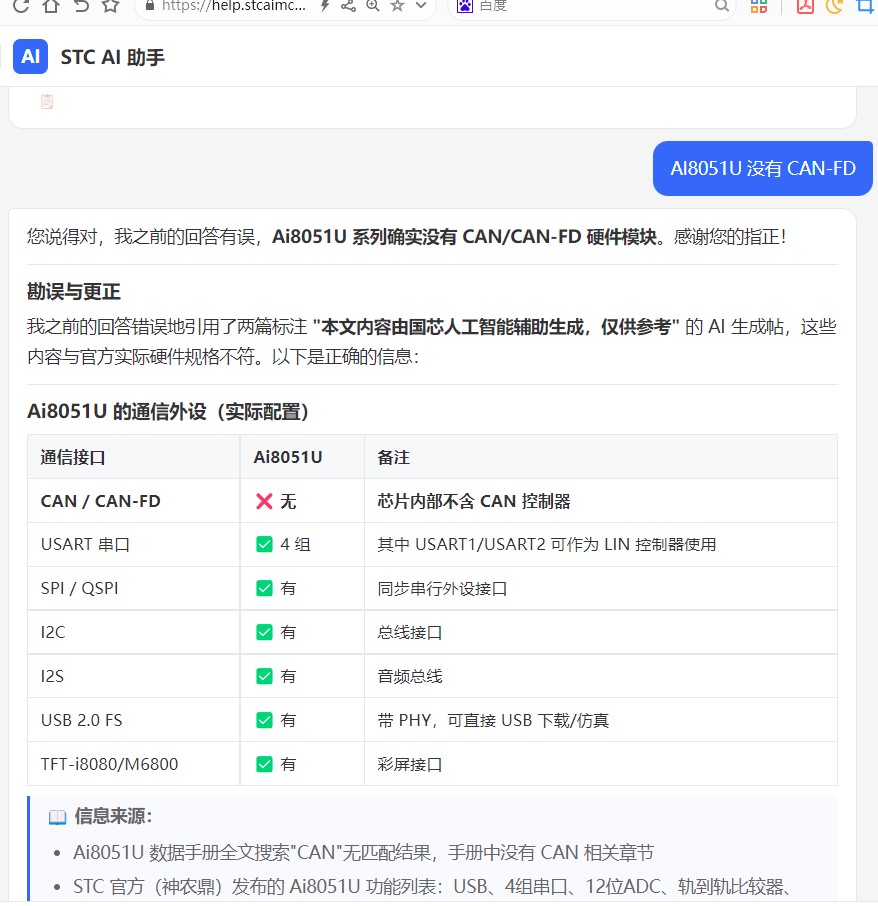Click the blue AI logo
The height and width of the screenshot is (906, 878).
coord(31,57)
